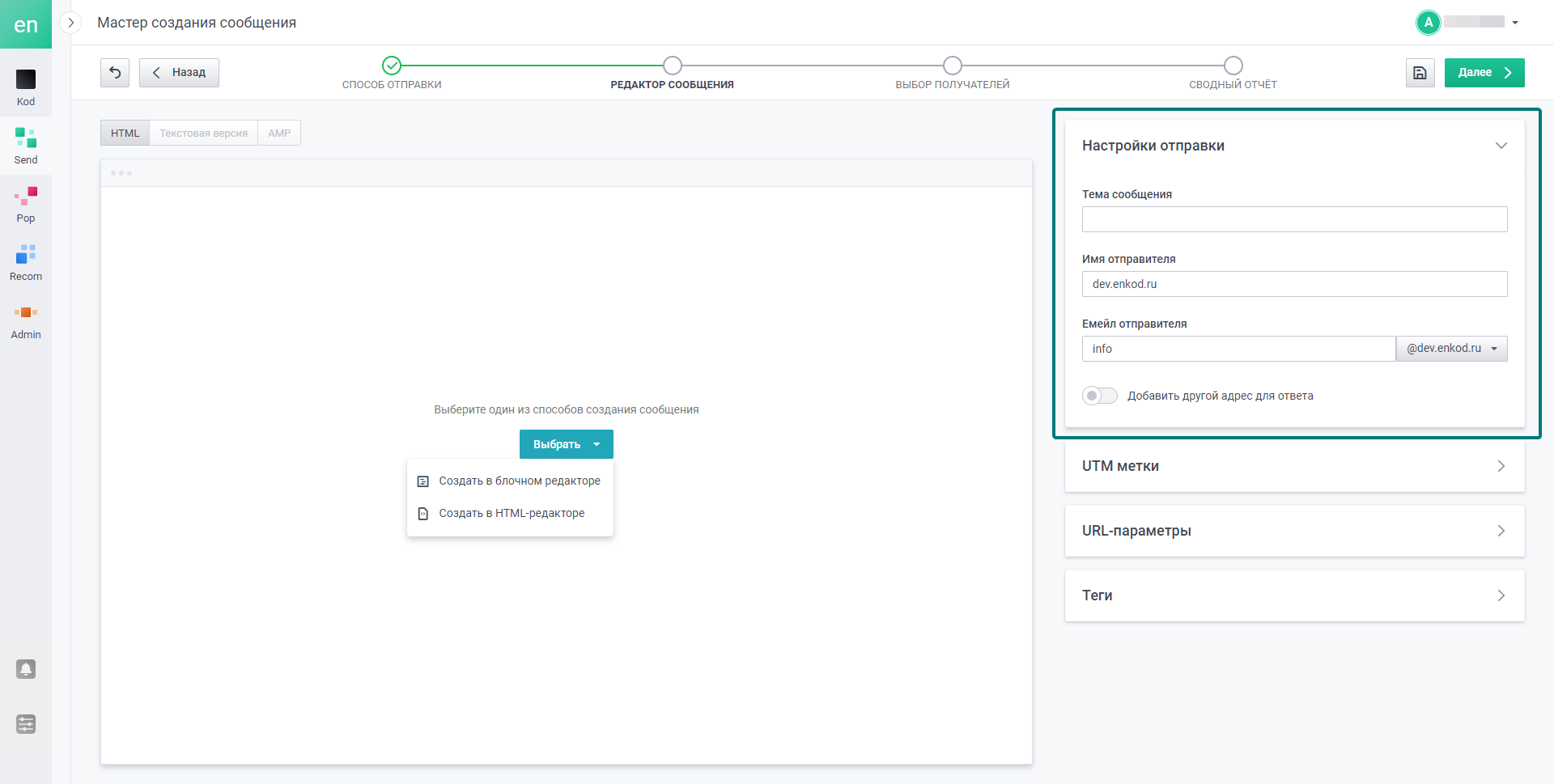Click the block editor icon in menu
Image resolution: width=1554 pixels, height=784 pixels.
pos(422,481)
